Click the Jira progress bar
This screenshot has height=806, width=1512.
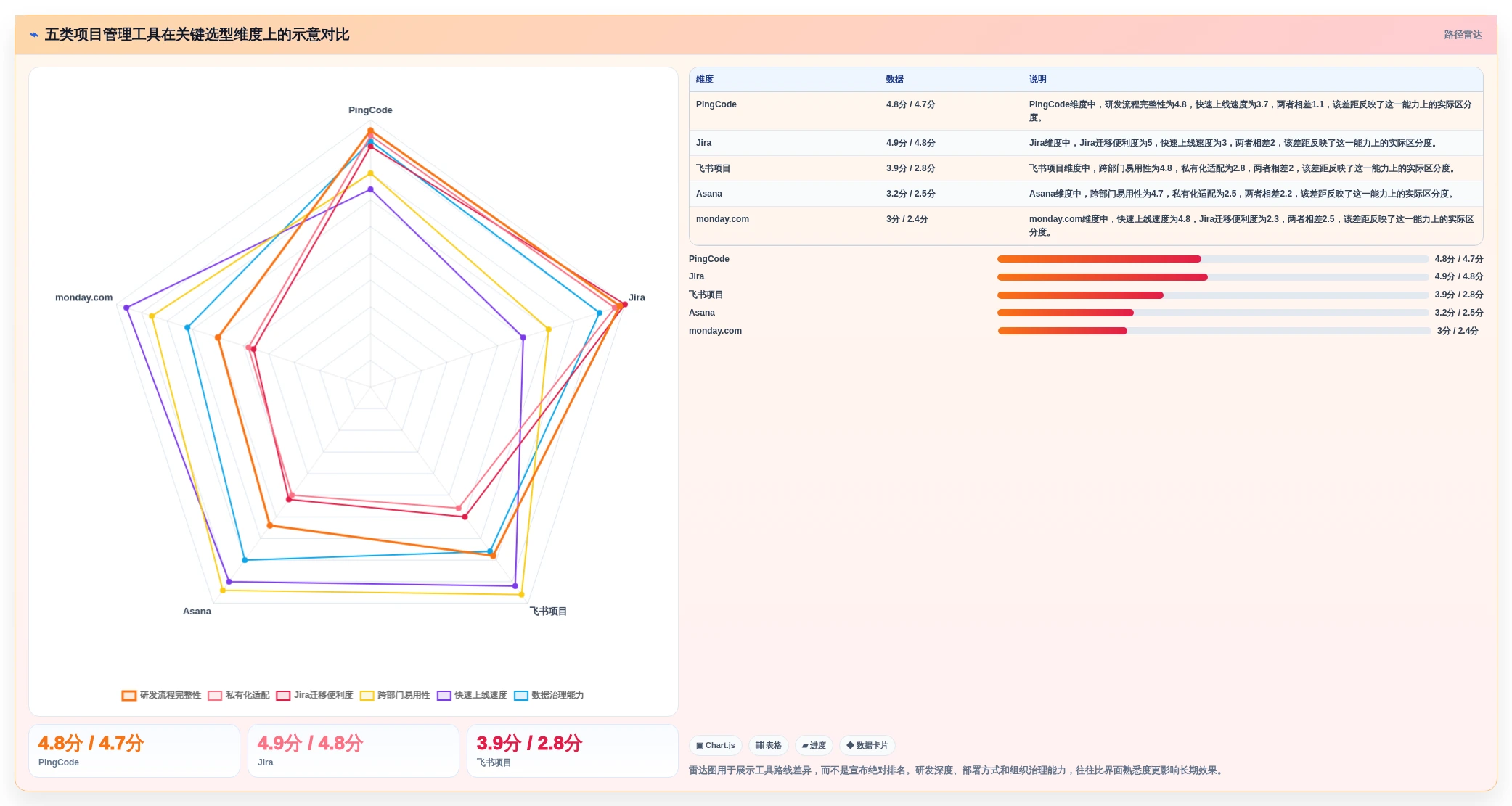pos(1213,277)
